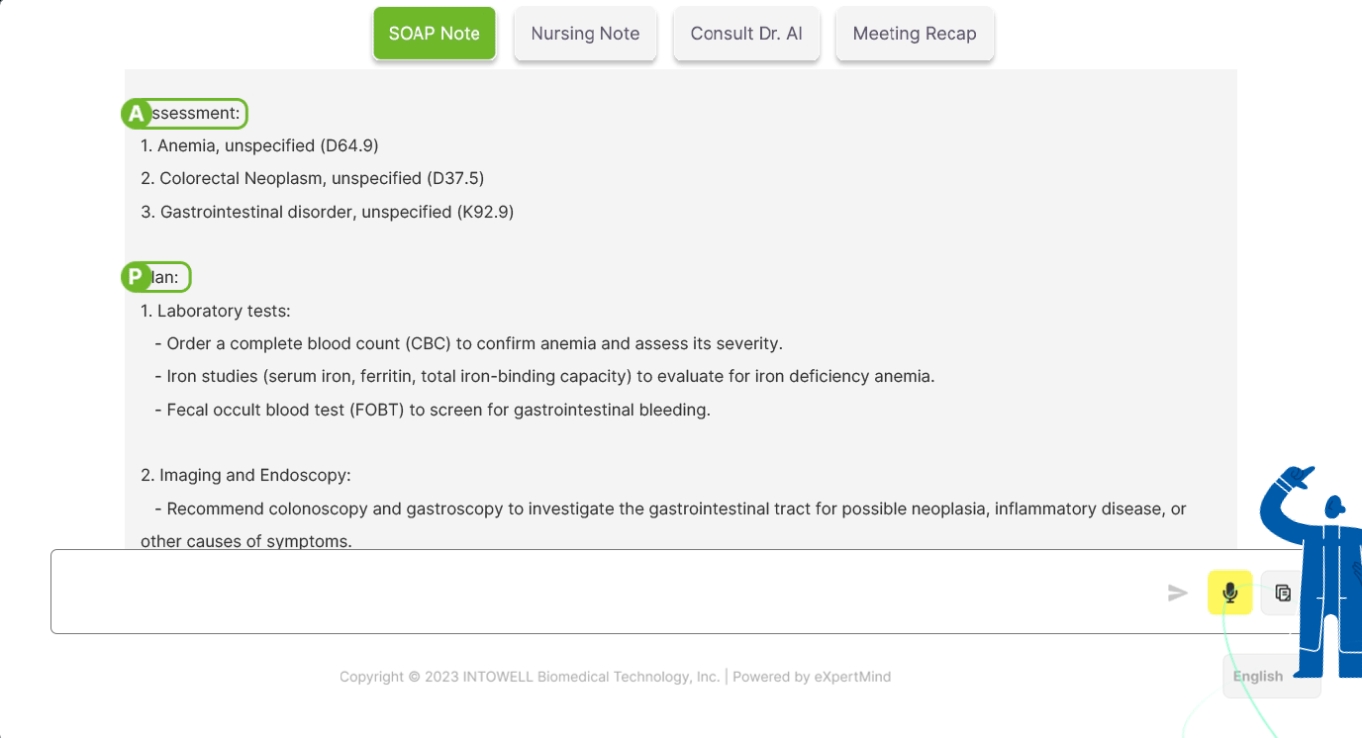The image size is (1362, 738).
Task: Switch to the SOAP Note tab
Action: (434, 33)
